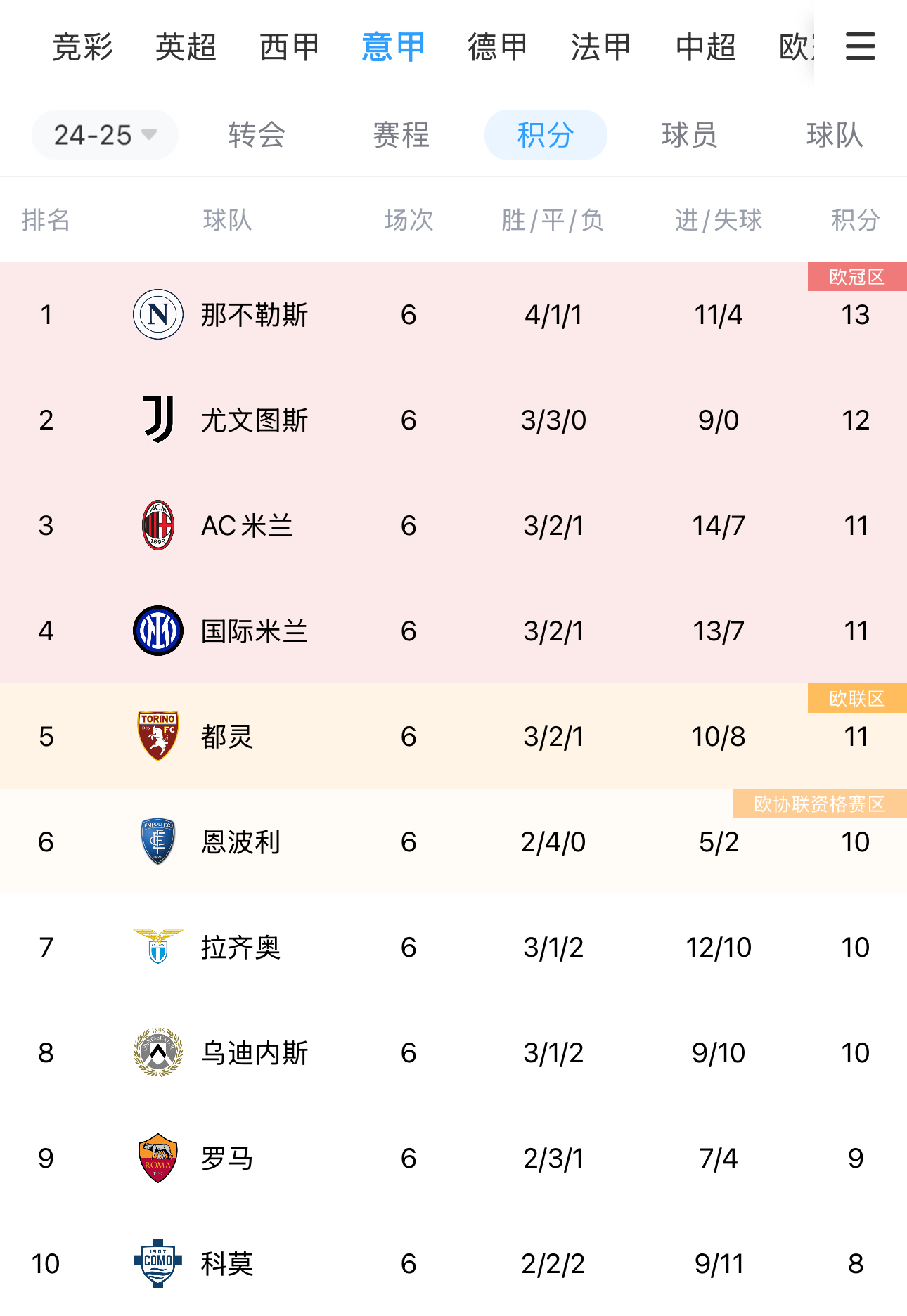Screen dimensions: 907x1316
Task: Click the Udinese club crest
Action: [158, 1052]
